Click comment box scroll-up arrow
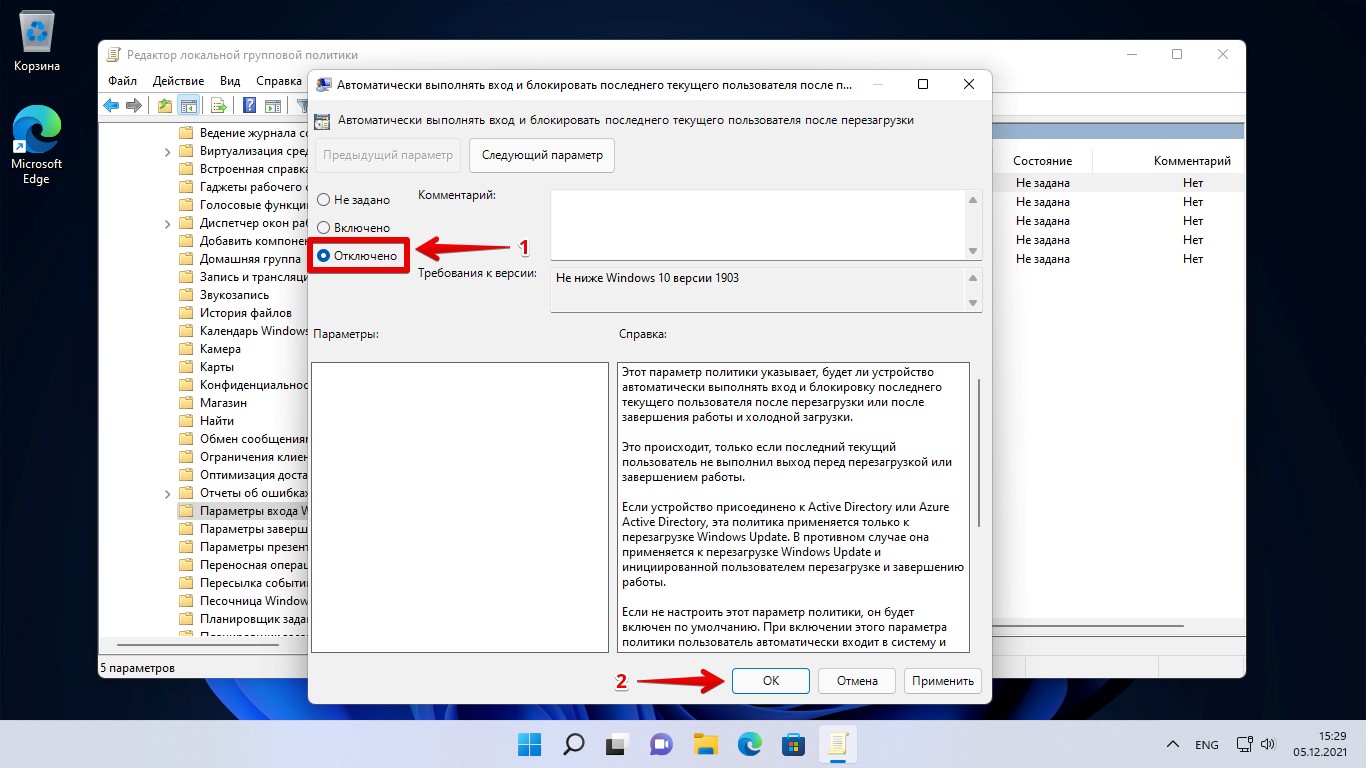 pos(973,200)
